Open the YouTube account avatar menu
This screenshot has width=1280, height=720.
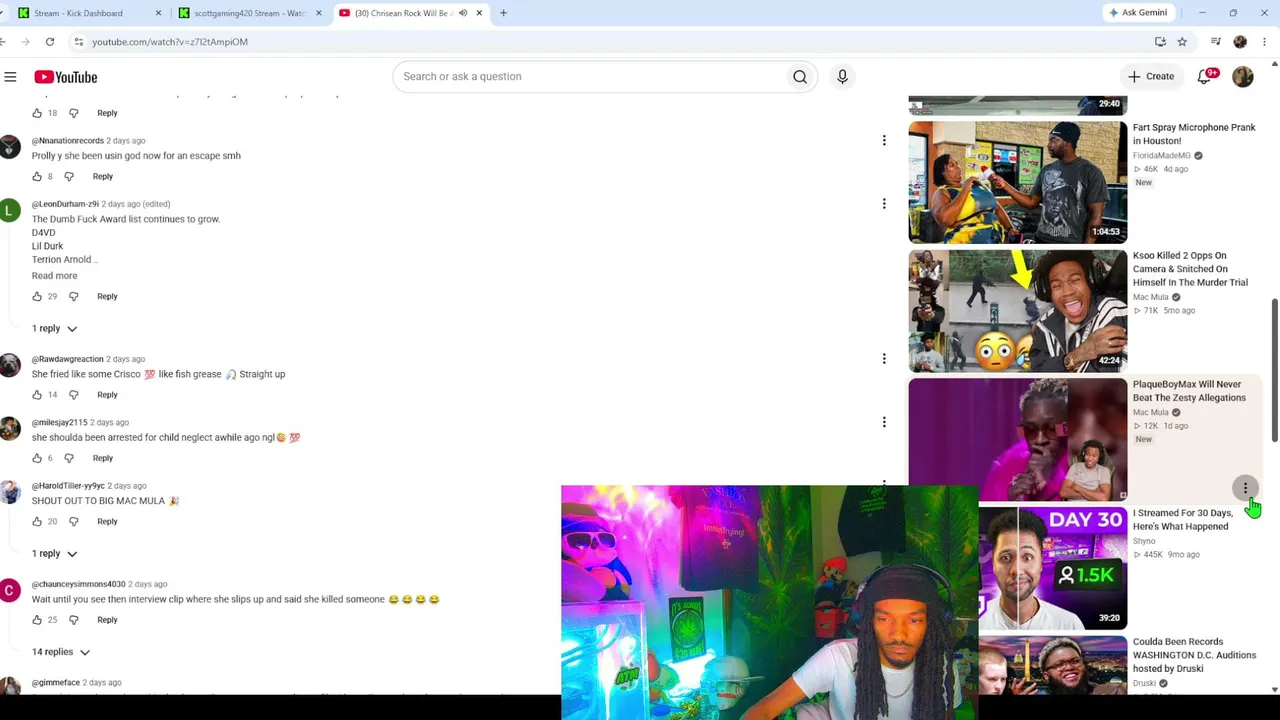(1243, 77)
